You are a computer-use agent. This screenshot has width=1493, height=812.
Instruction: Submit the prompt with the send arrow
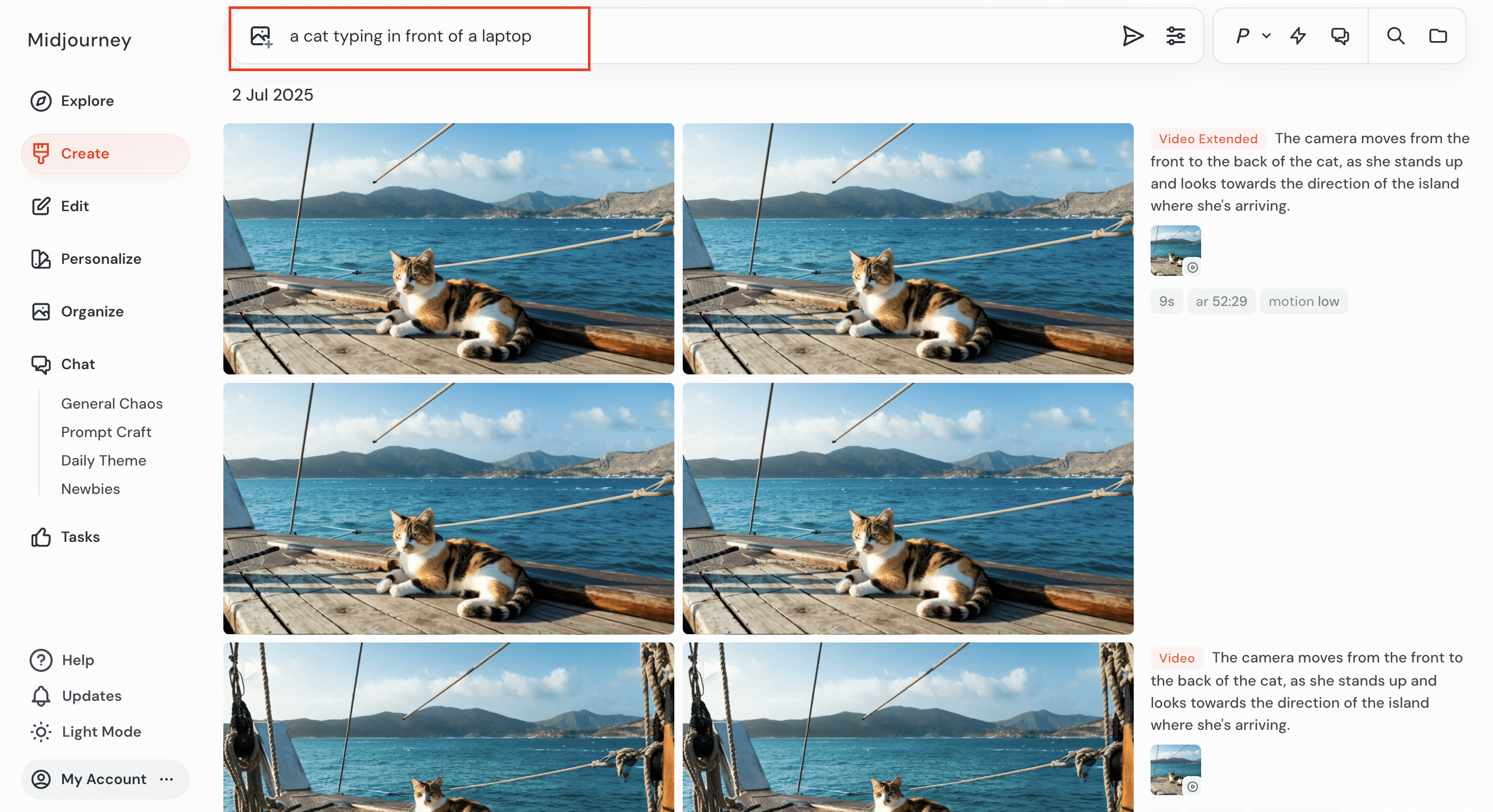coord(1133,36)
